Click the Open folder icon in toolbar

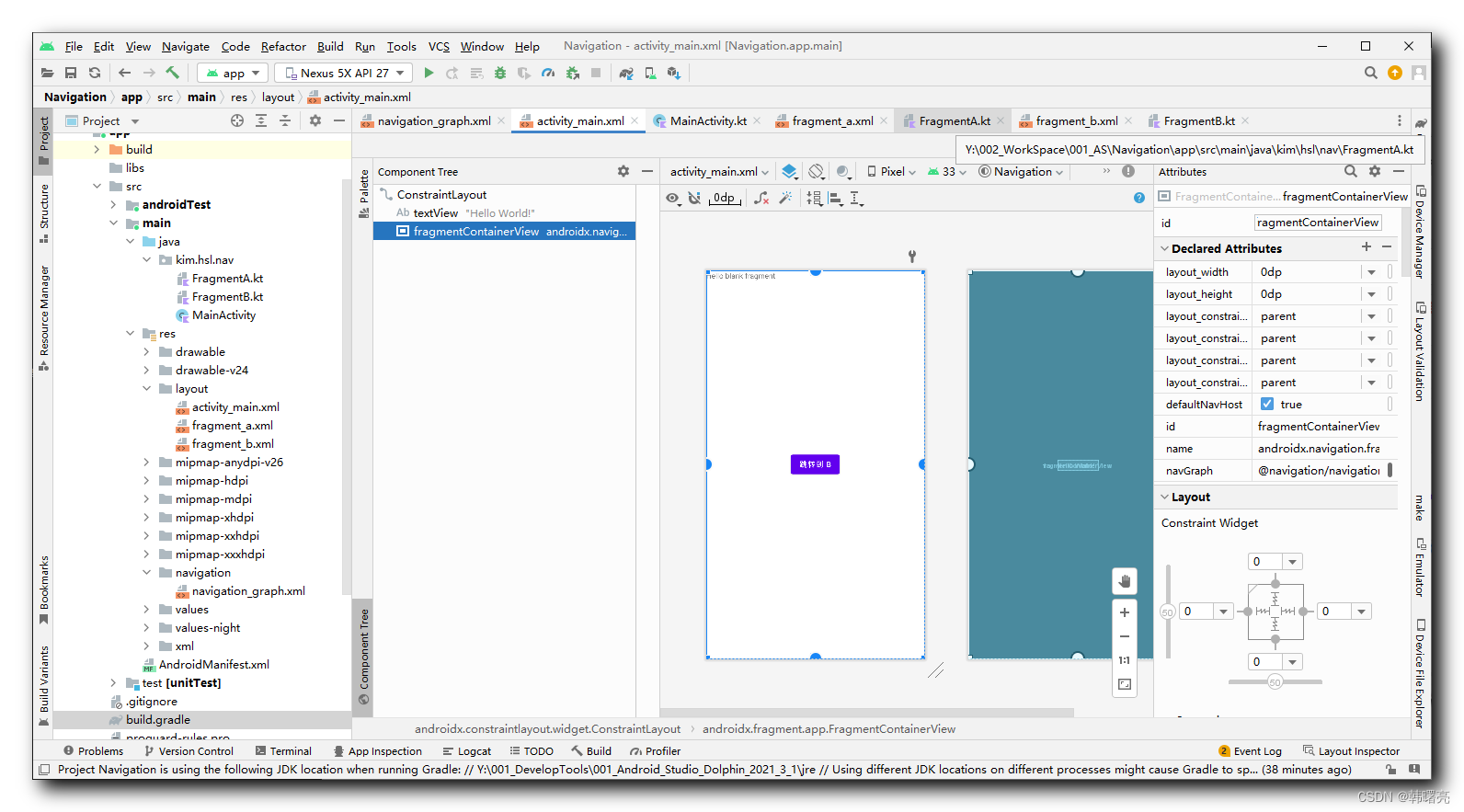pos(47,73)
